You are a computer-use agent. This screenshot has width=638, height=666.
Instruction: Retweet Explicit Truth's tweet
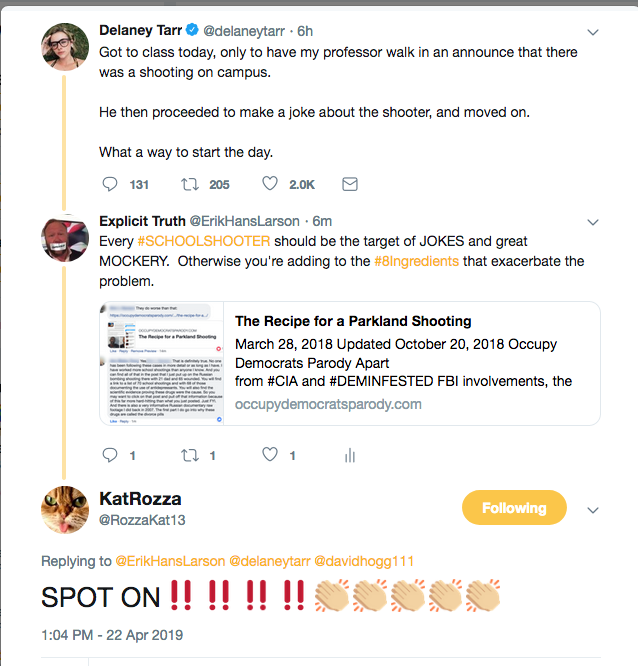(x=187, y=455)
